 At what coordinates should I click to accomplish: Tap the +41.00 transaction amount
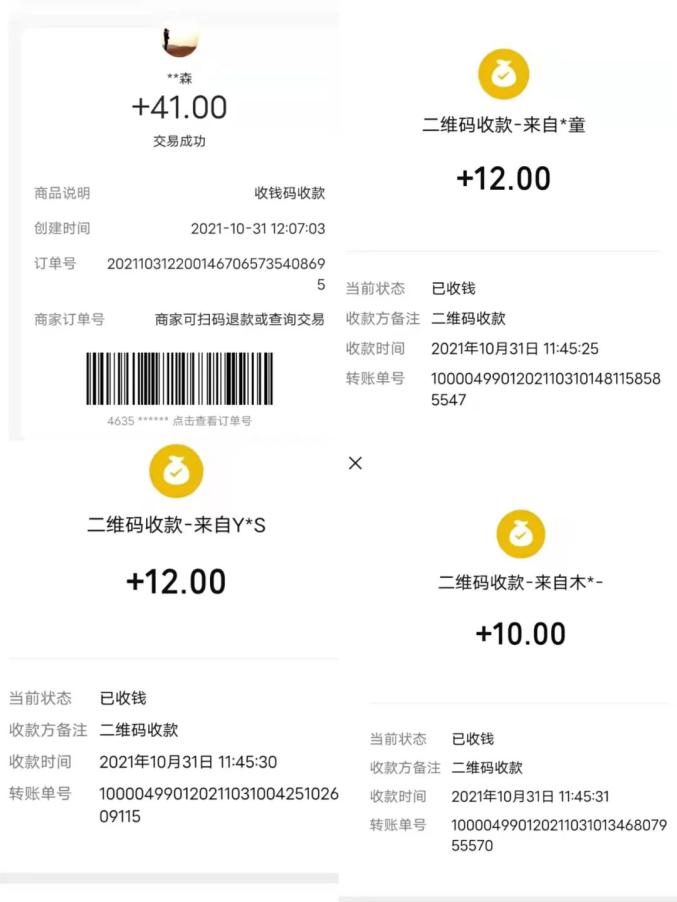pyautogui.click(x=179, y=107)
